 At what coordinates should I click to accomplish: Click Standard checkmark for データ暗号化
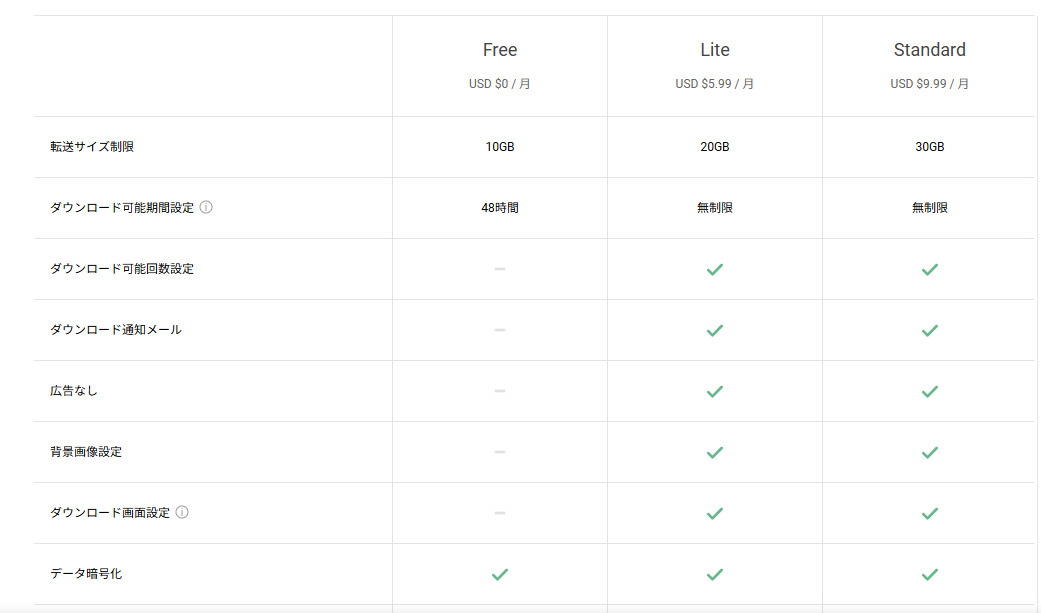click(929, 574)
